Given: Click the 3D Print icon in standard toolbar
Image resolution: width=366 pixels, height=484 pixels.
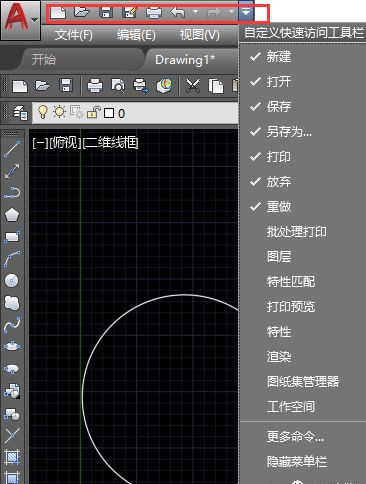Looking at the screenshot, I should click(x=164, y=86).
